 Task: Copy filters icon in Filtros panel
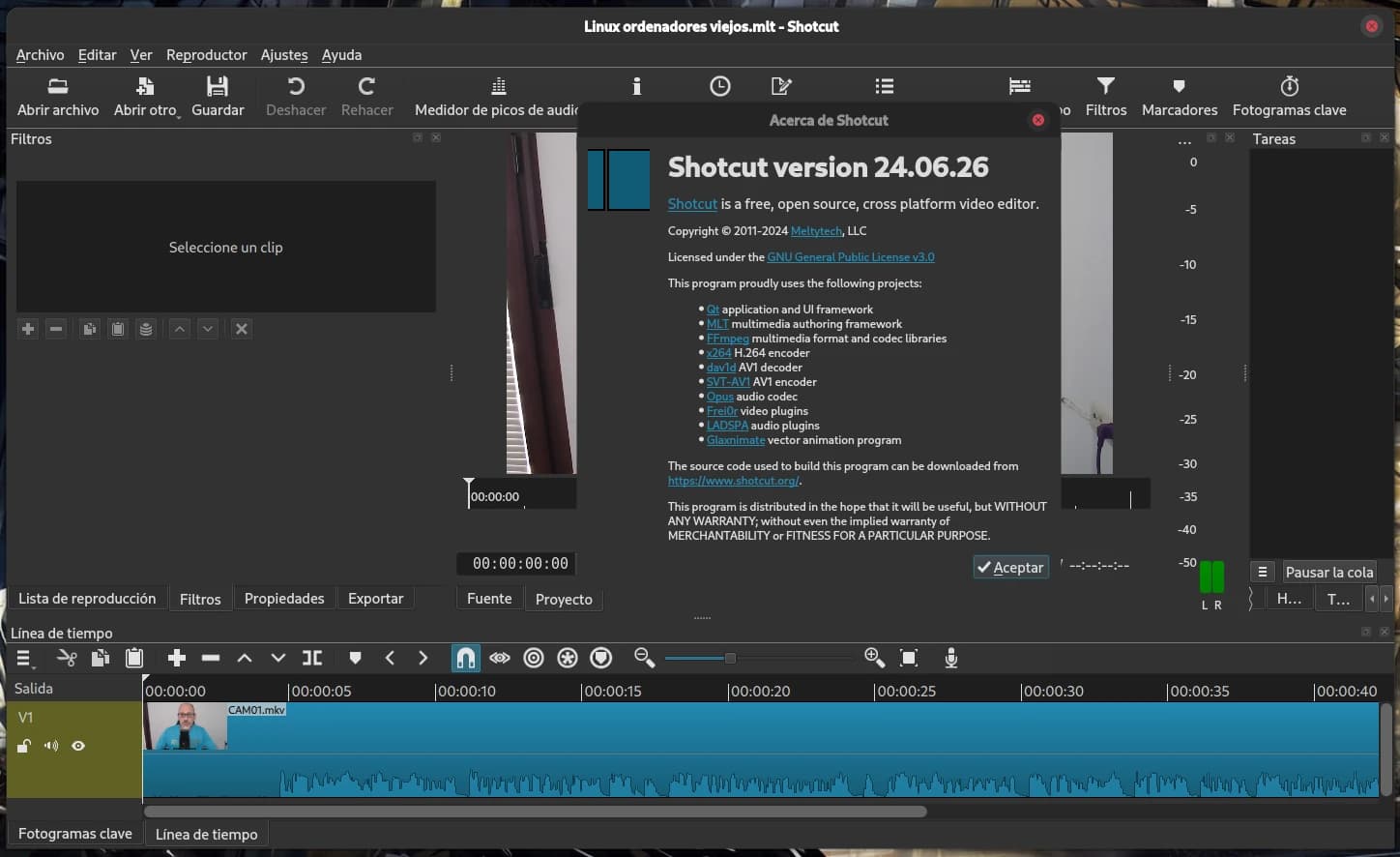pos(89,329)
